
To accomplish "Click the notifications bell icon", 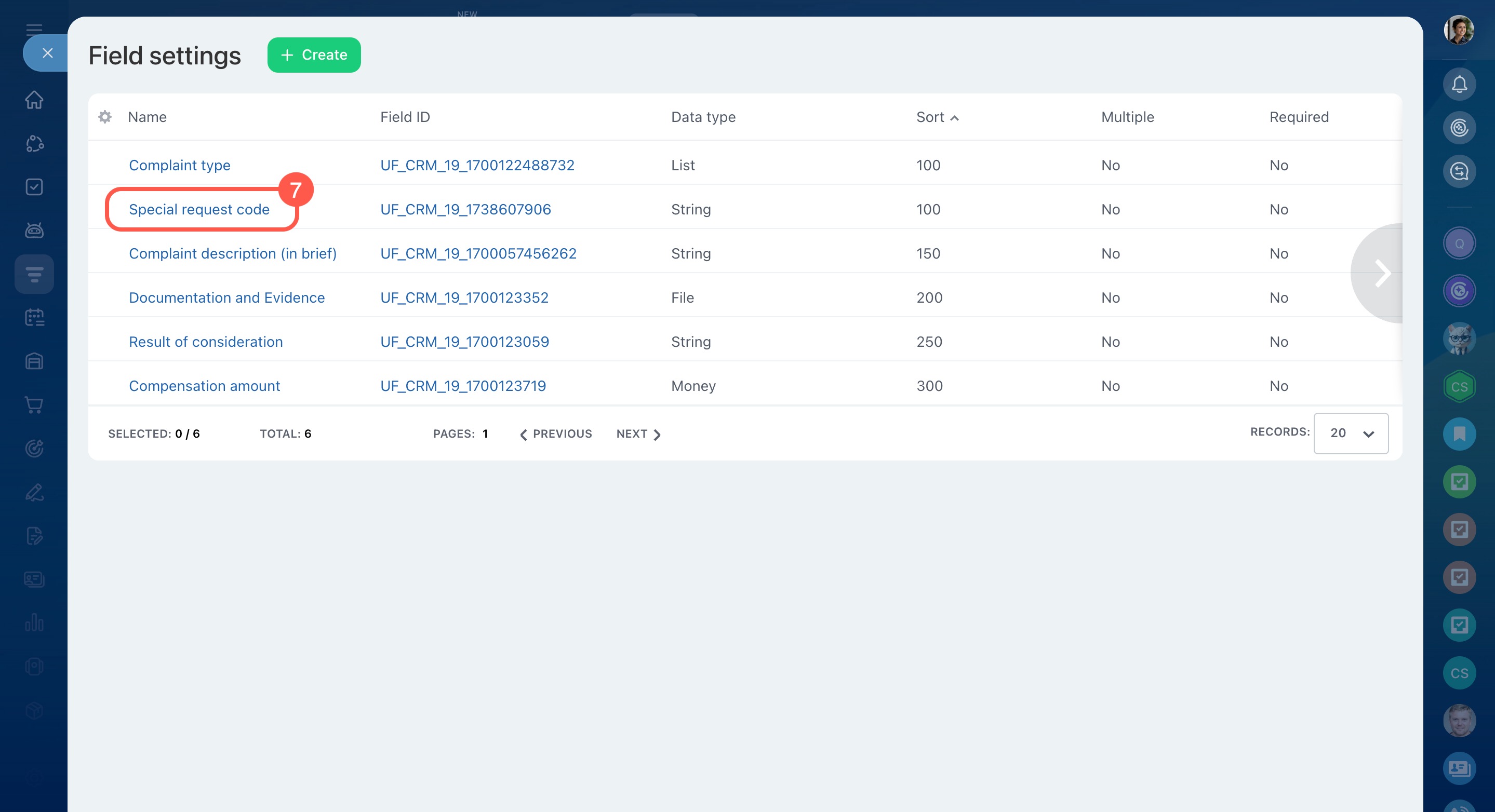I will click(1459, 85).
